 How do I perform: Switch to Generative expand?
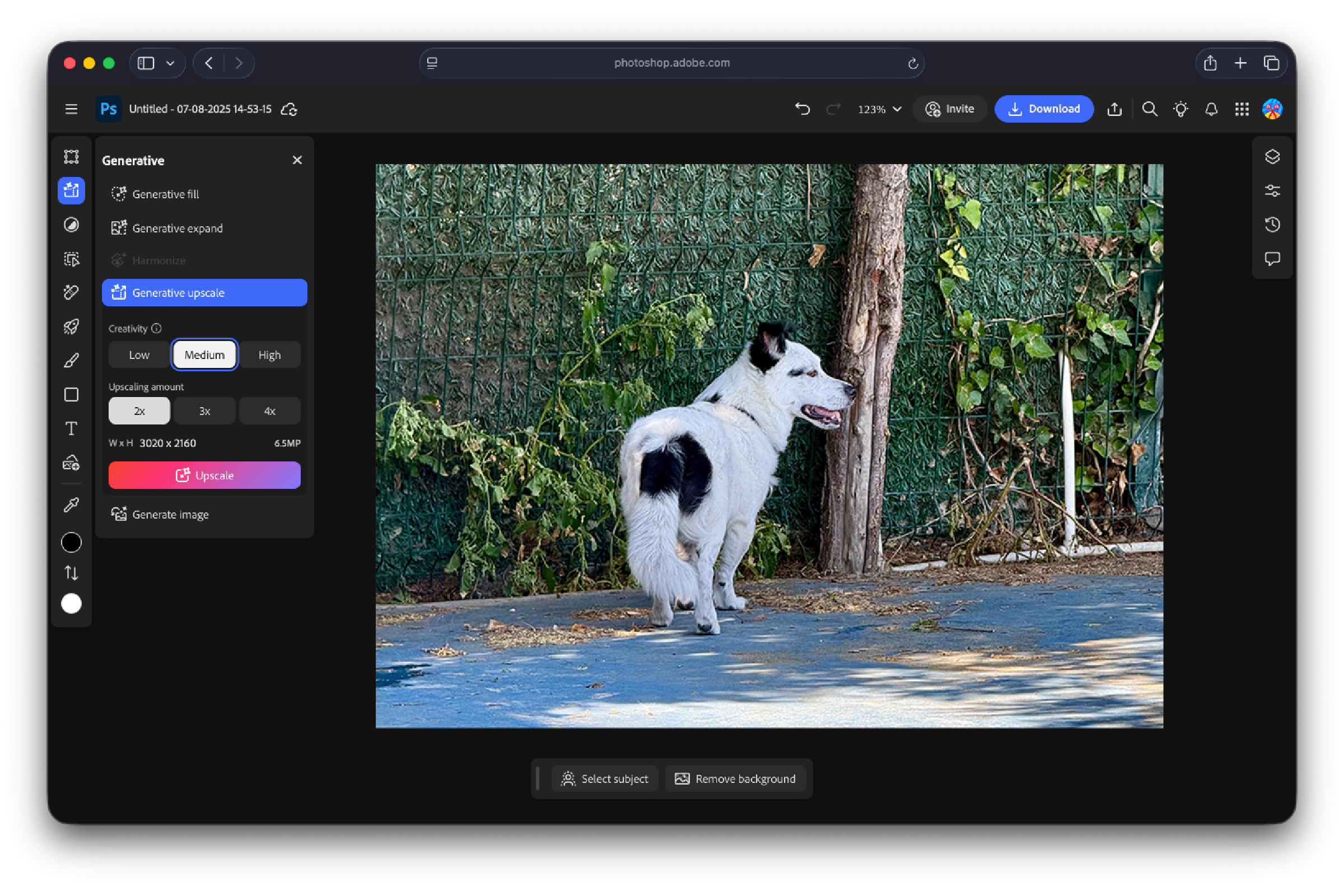click(178, 228)
